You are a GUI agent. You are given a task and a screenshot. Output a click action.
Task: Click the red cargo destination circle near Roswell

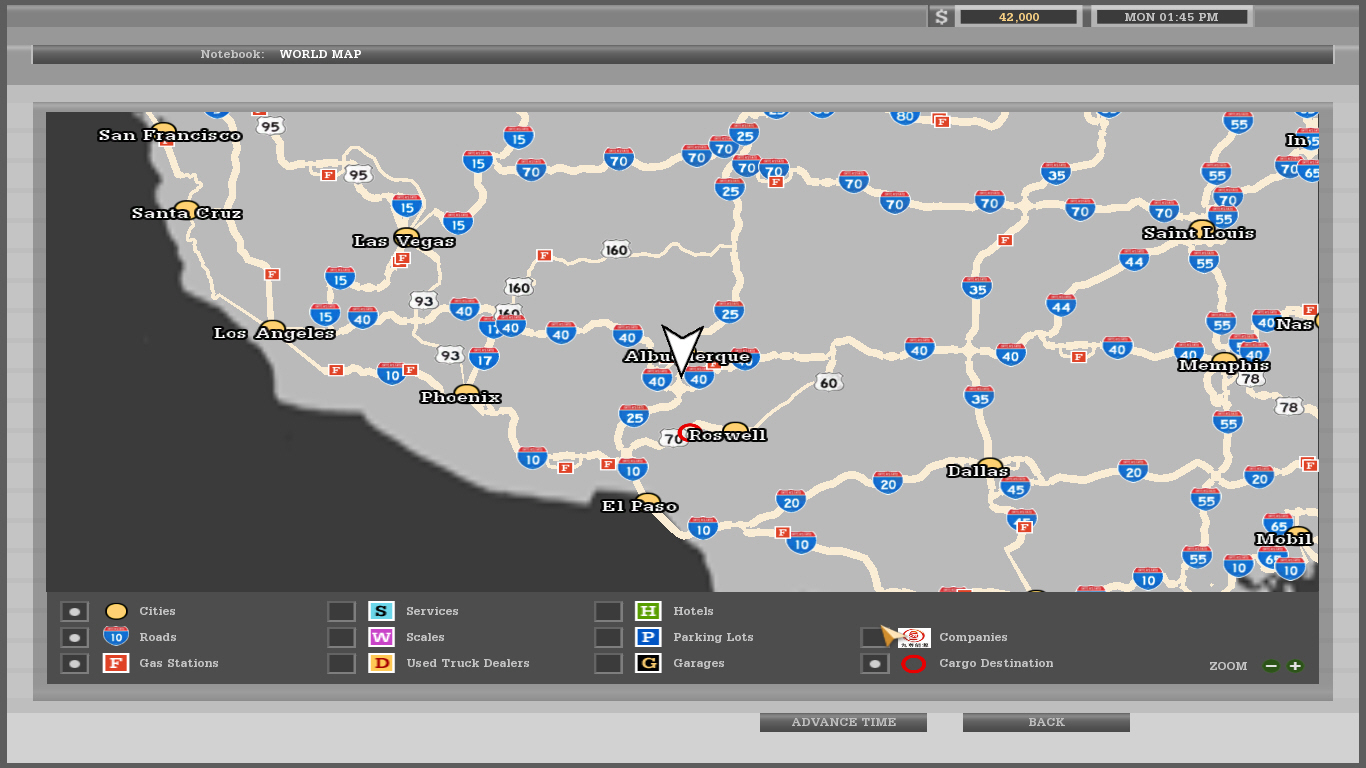[689, 433]
